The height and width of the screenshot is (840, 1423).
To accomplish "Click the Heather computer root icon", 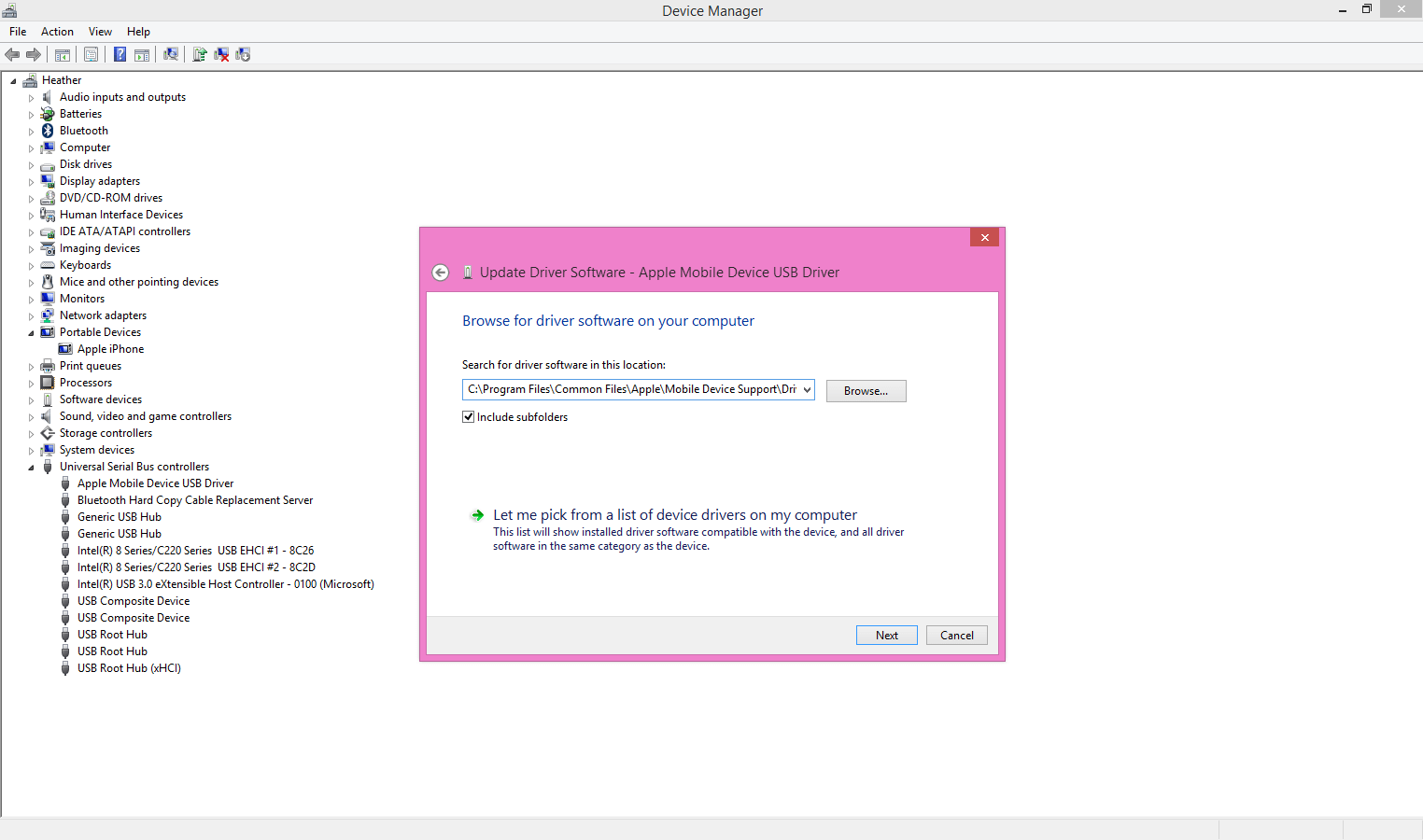I will (30, 80).
